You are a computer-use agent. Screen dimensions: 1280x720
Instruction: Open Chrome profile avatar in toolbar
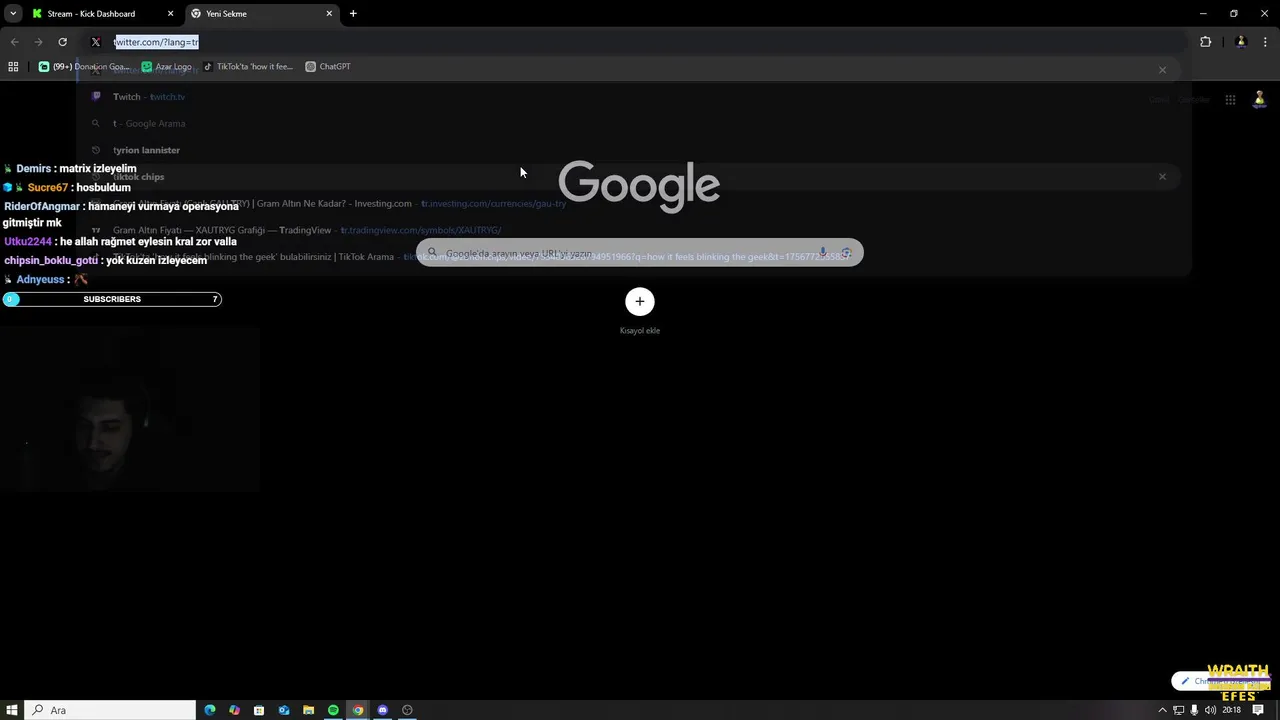click(x=1241, y=42)
